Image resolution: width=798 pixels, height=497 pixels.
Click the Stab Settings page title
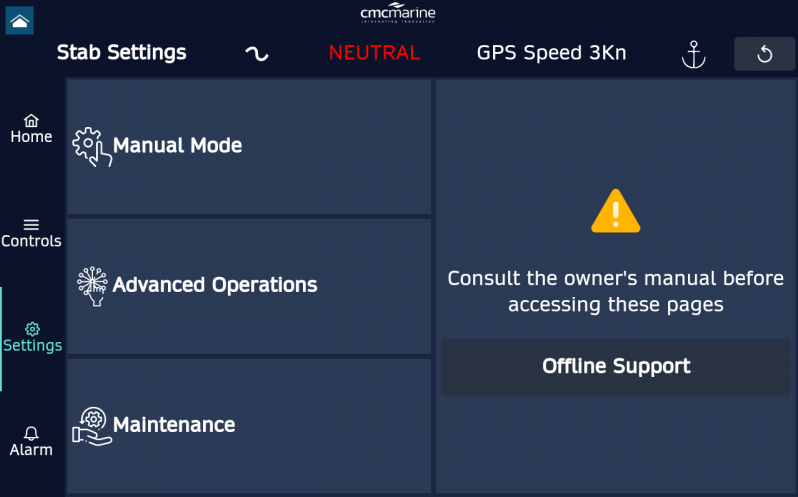[x=122, y=53]
